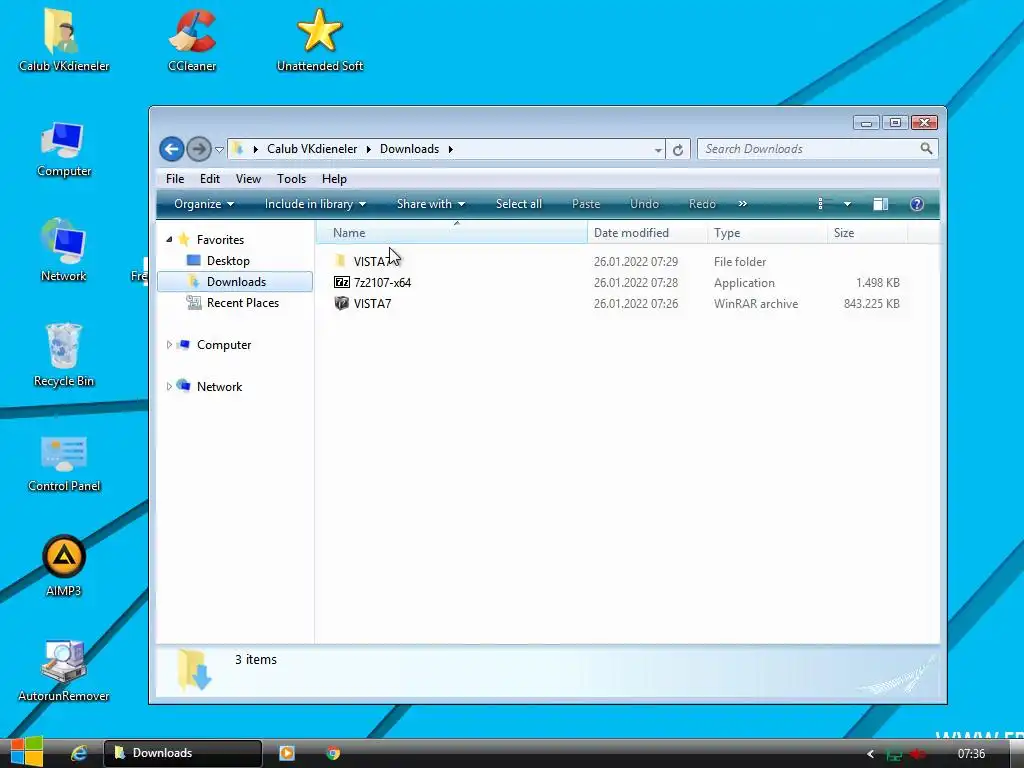Viewport: 1024px width, 768px height.
Task: Focus the Search Downloads field
Action: 818,149
